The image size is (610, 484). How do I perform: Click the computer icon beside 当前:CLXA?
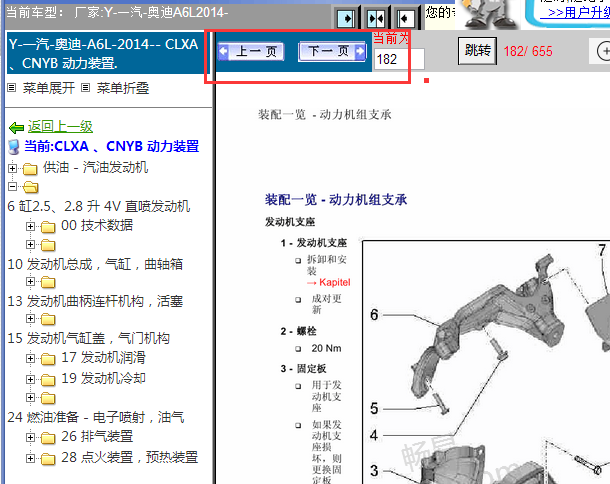(14, 147)
